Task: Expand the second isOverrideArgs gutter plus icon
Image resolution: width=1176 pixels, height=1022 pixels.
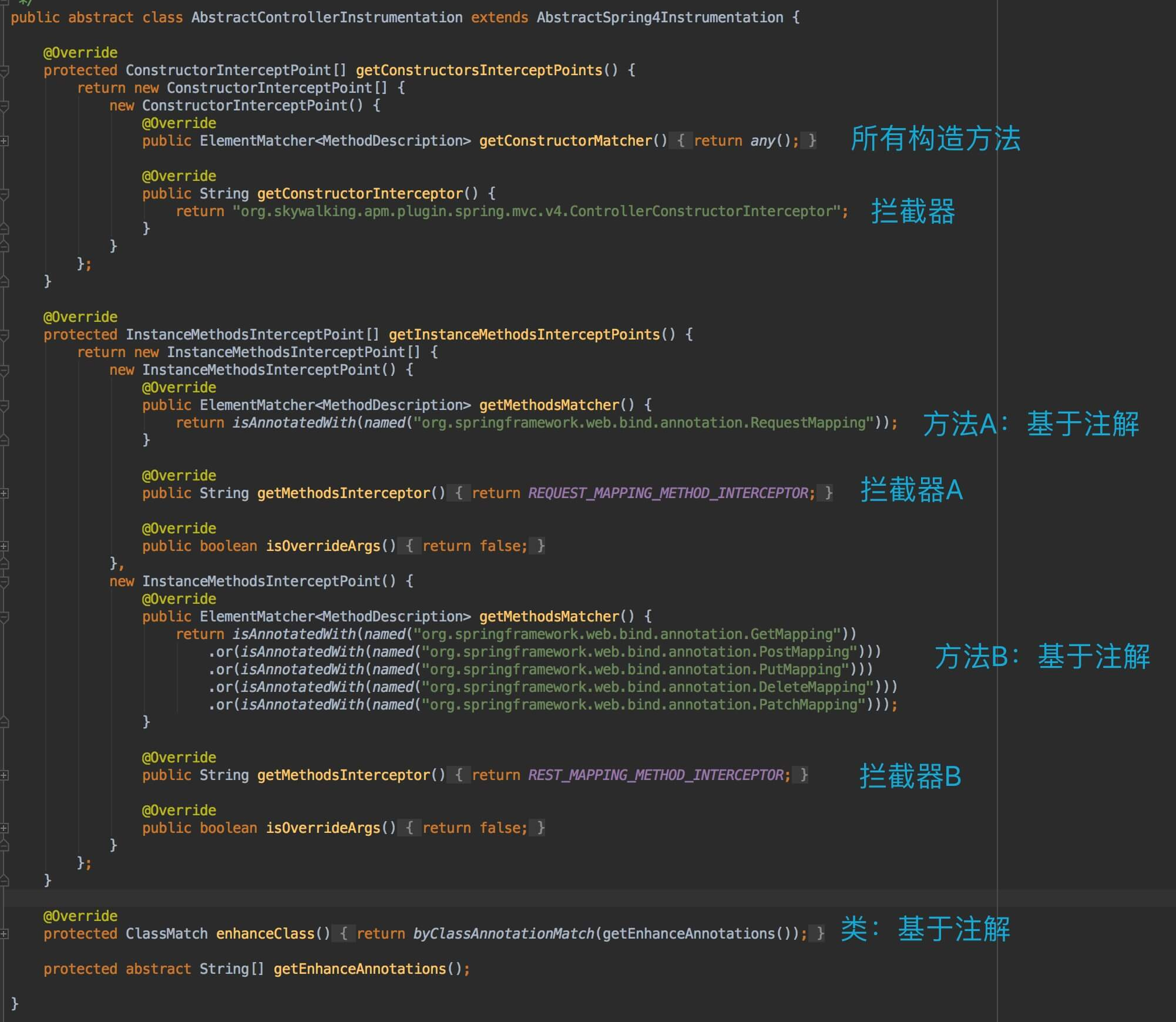Action: pos(4,828)
